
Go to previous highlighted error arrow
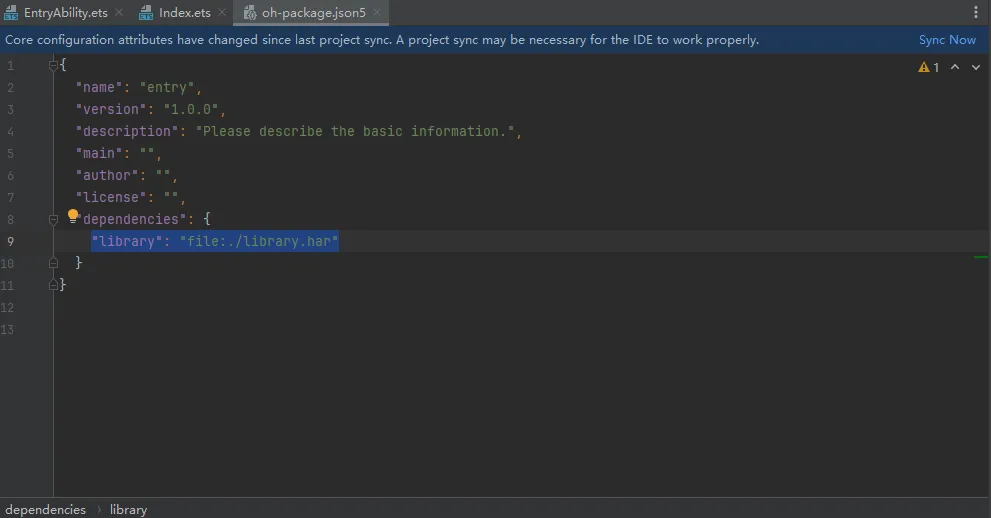coord(955,67)
